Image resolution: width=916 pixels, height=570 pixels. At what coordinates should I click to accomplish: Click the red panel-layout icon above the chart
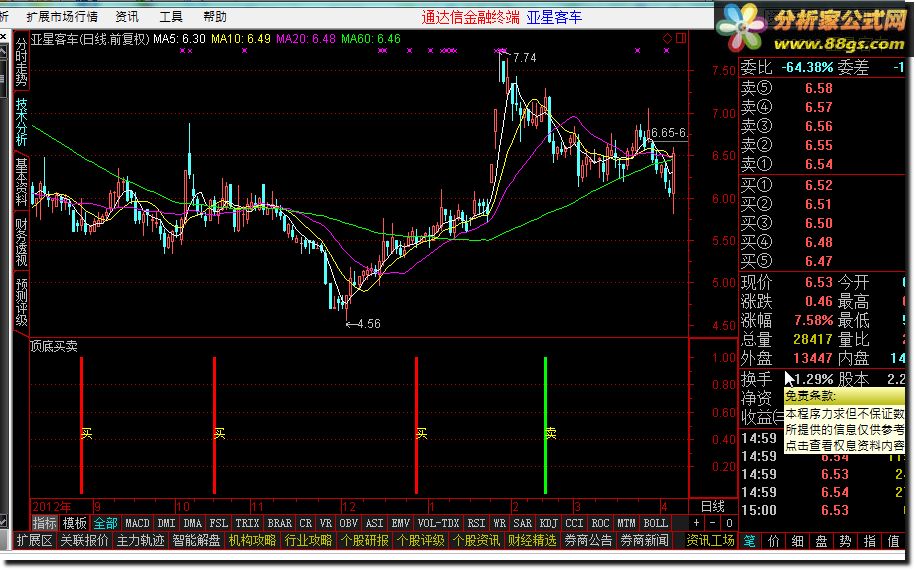click(x=681, y=39)
